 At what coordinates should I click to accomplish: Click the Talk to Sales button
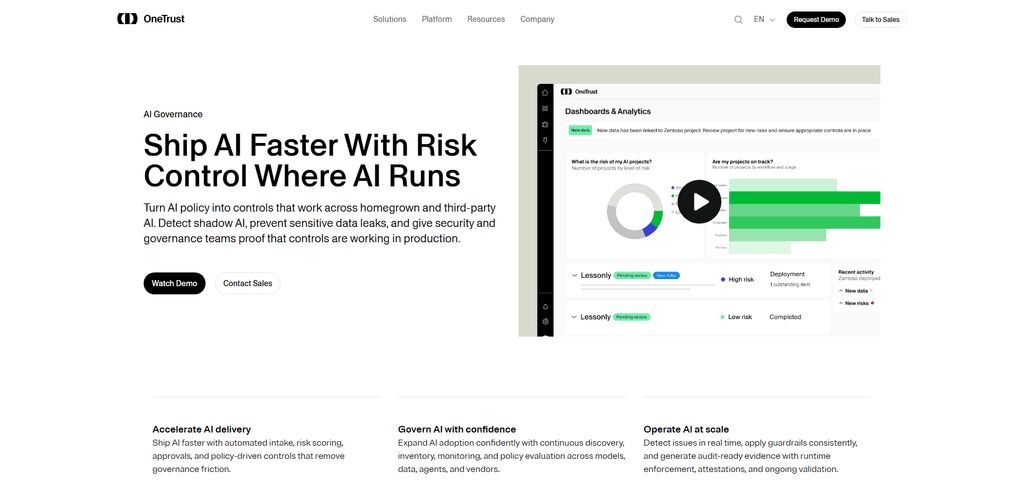tap(880, 20)
